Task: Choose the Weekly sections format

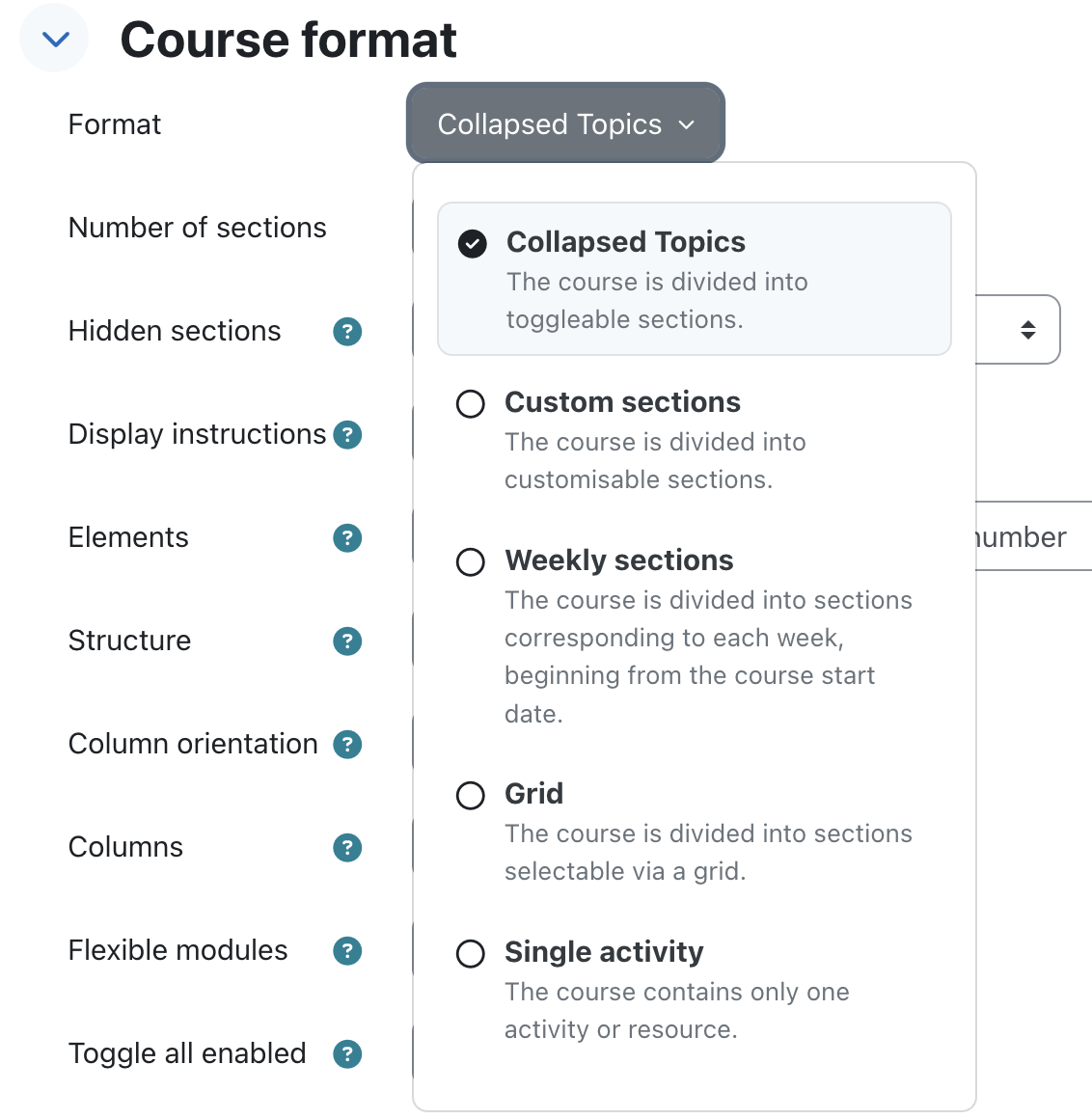Action: [470, 562]
